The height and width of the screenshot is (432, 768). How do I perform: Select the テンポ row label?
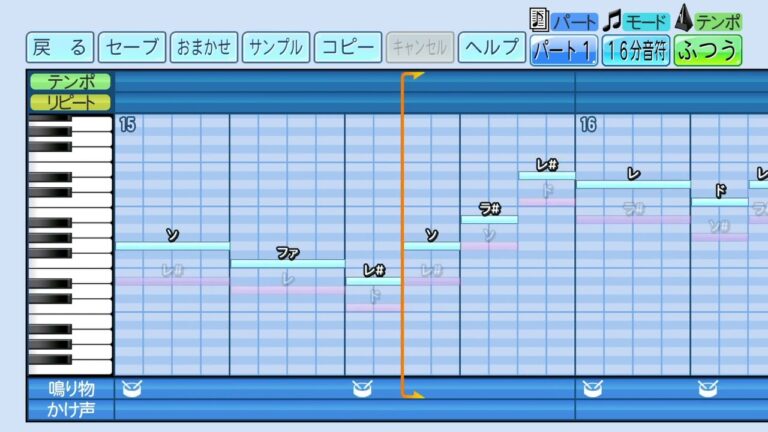point(70,82)
